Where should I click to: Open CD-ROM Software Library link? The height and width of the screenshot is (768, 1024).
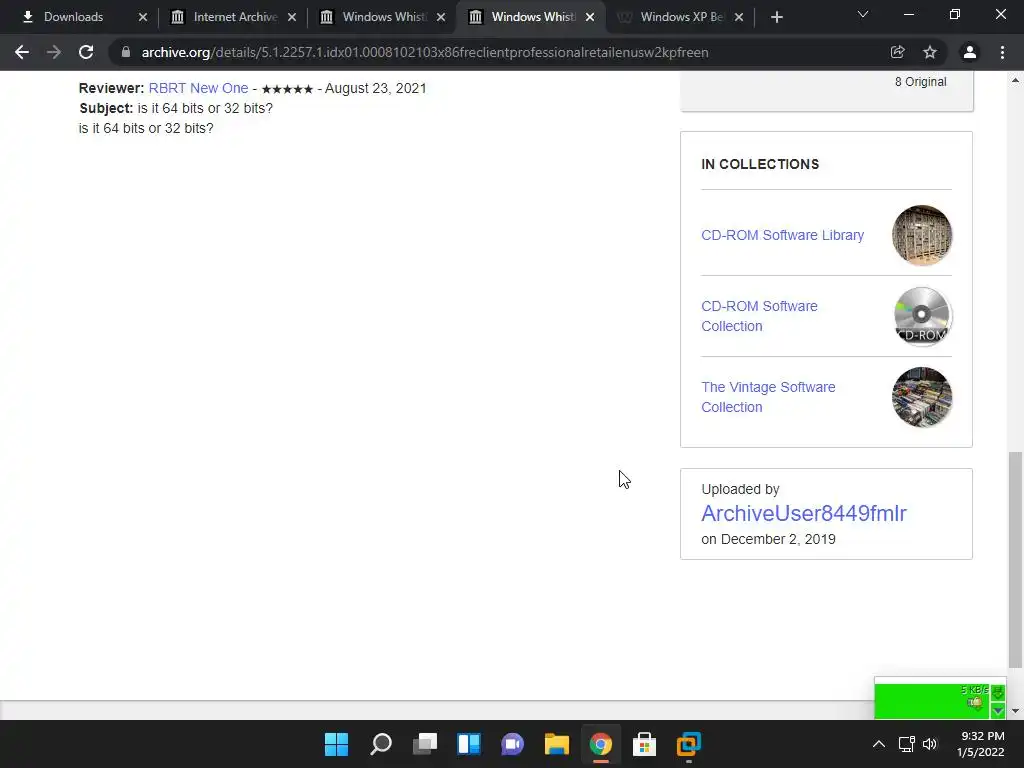point(782,235)
